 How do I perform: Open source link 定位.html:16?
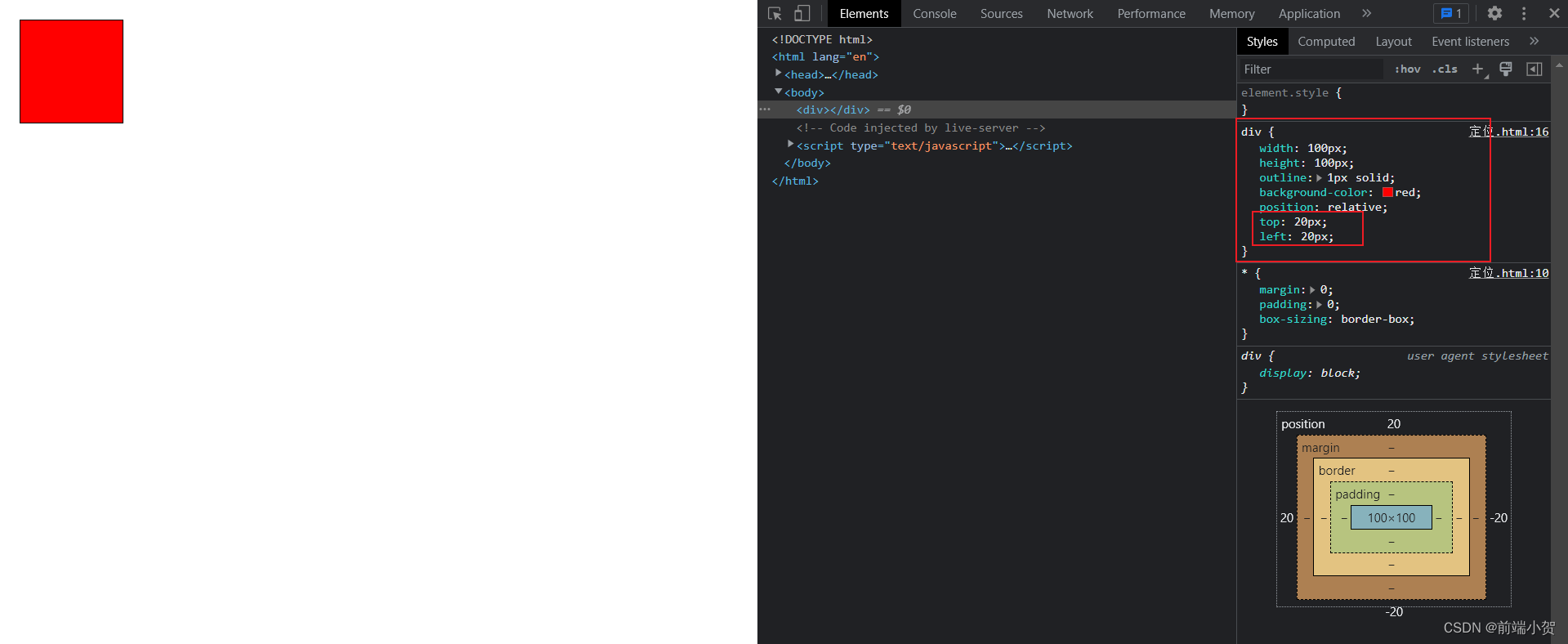[x=1508, y=132]
